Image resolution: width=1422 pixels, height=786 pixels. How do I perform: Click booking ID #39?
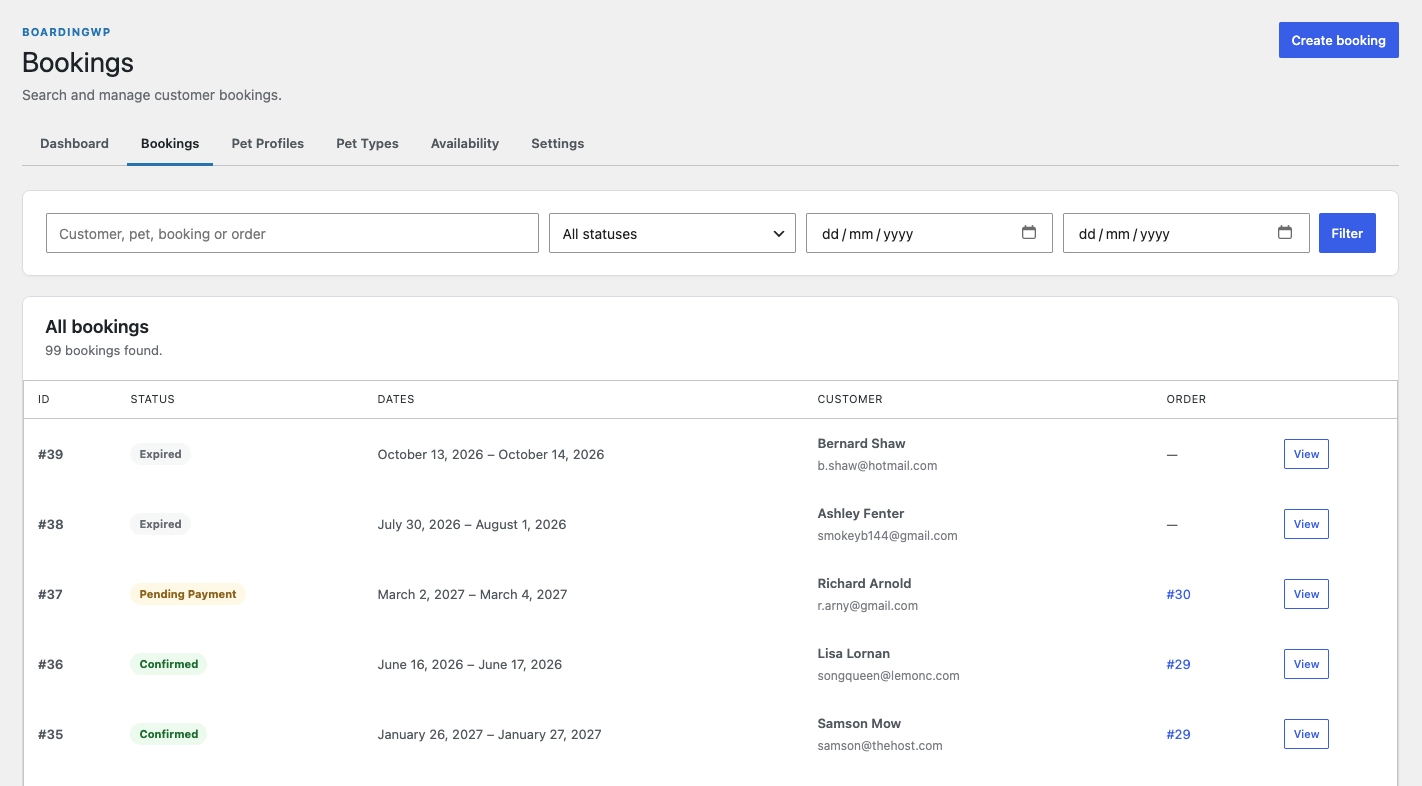[x=50, y=454]
